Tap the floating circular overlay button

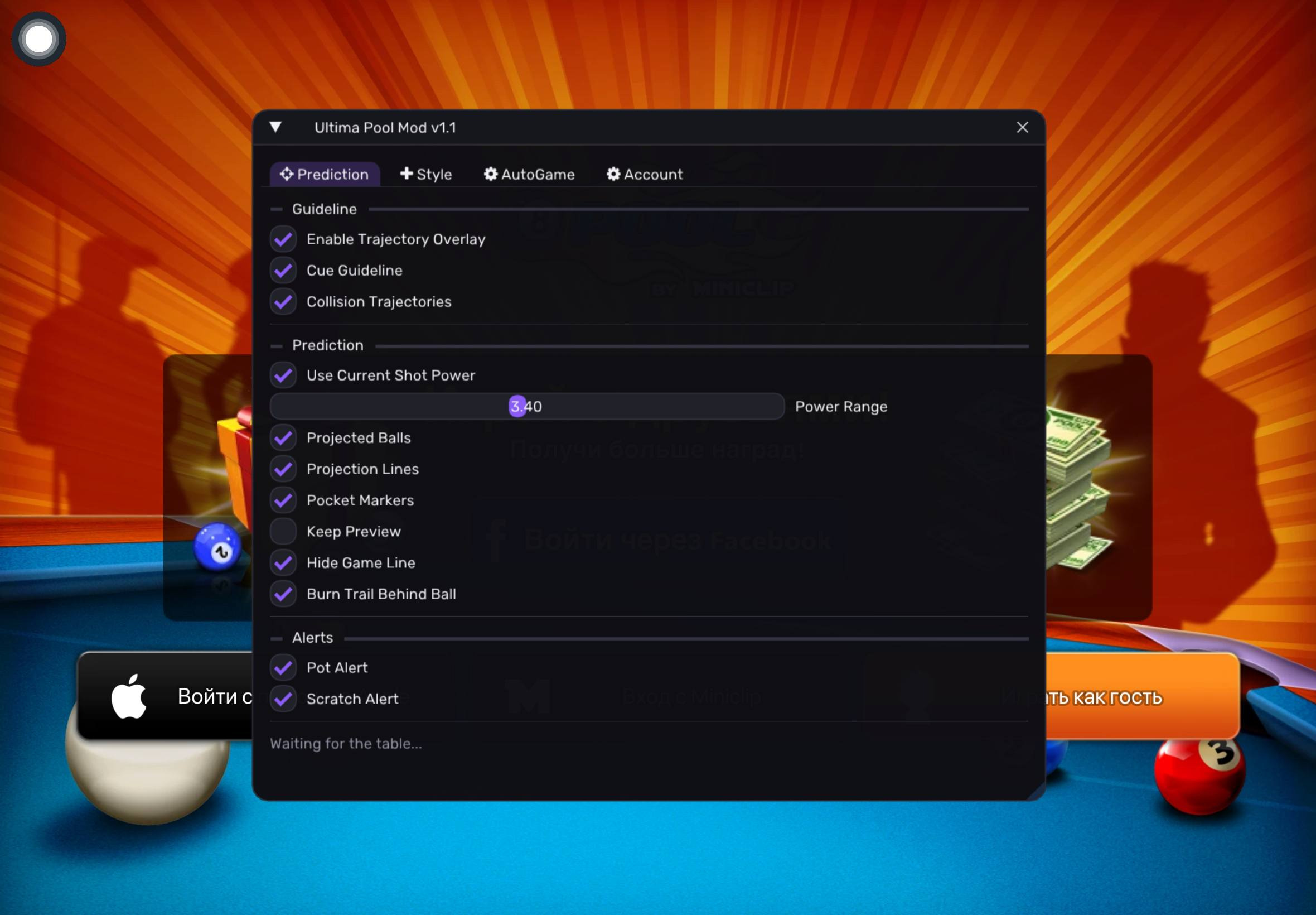[39, 39]
